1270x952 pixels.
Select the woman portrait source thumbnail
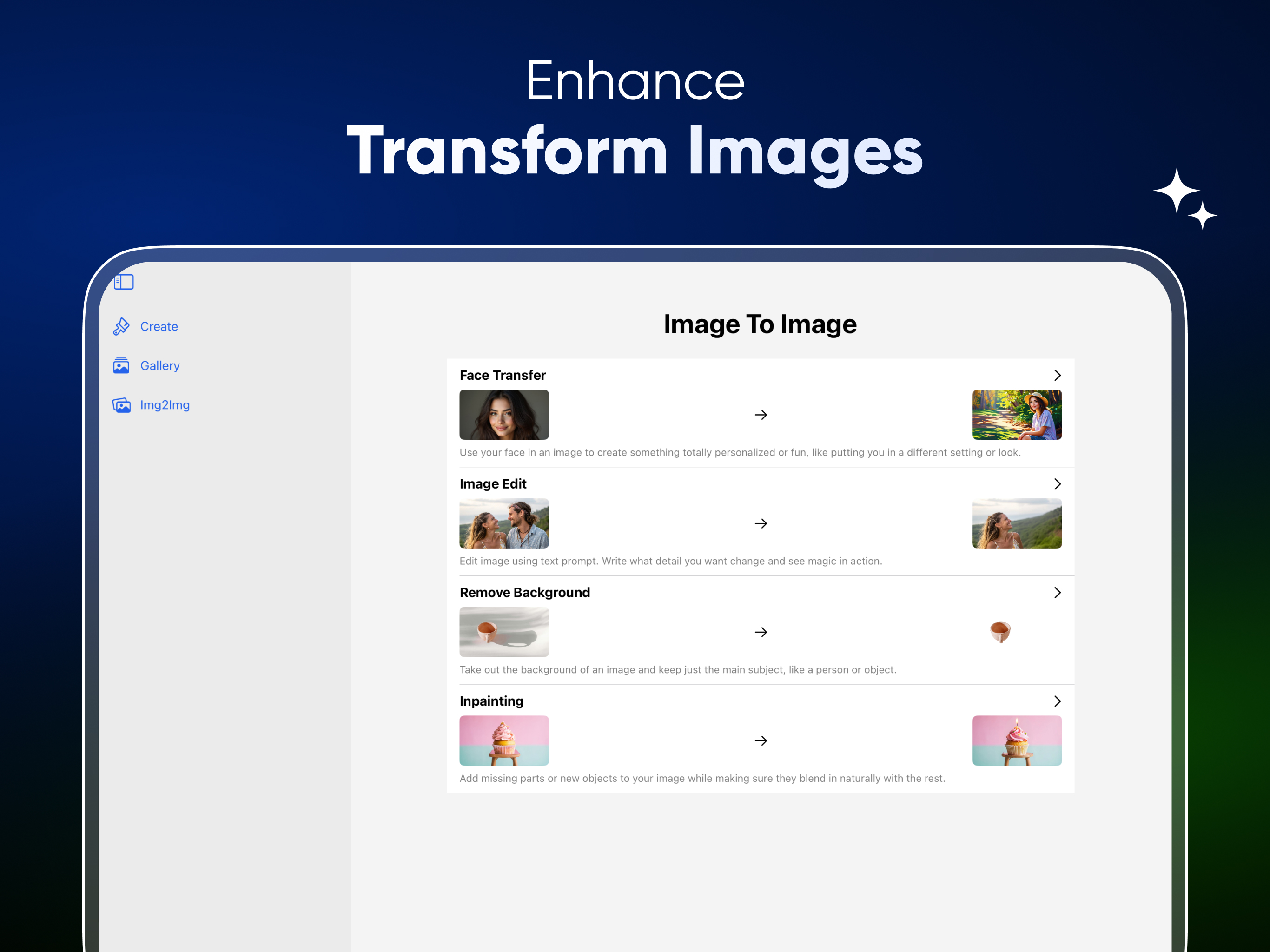[503, 414]
